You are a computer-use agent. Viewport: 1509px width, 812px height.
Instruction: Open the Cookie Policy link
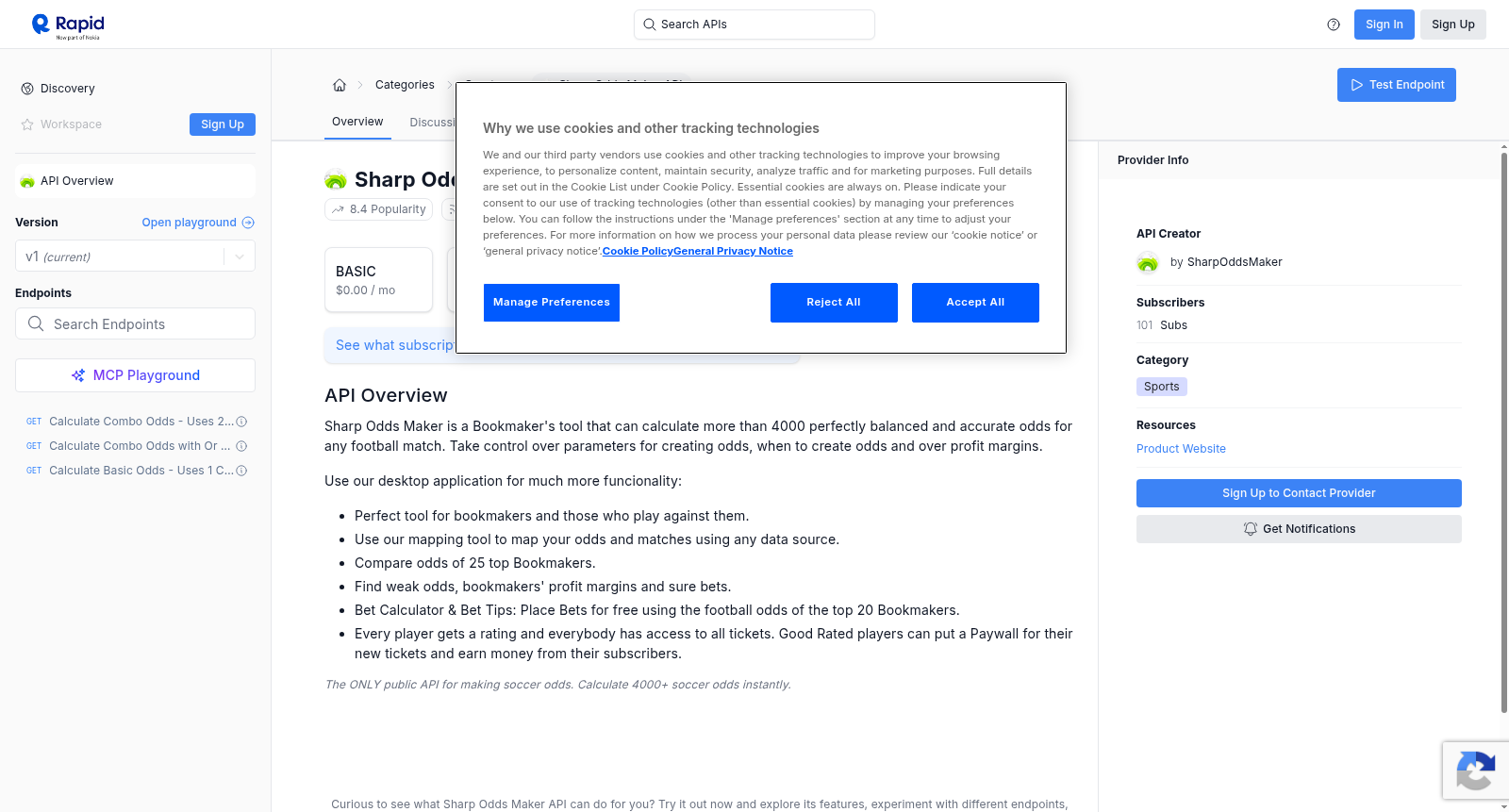click(638, 251)
